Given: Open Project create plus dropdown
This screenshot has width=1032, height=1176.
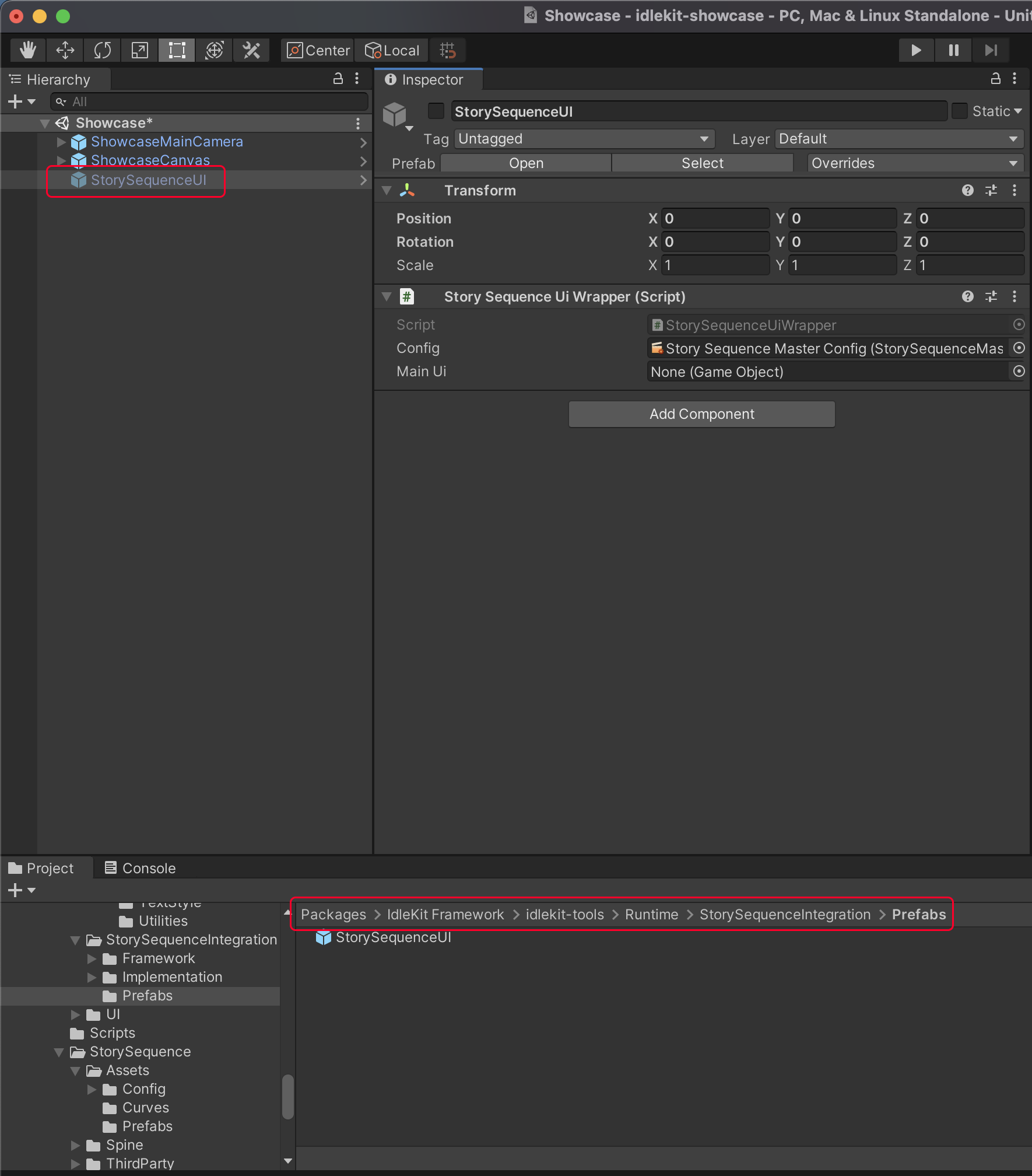Looking at the screenshot, I should click(22, 890).
